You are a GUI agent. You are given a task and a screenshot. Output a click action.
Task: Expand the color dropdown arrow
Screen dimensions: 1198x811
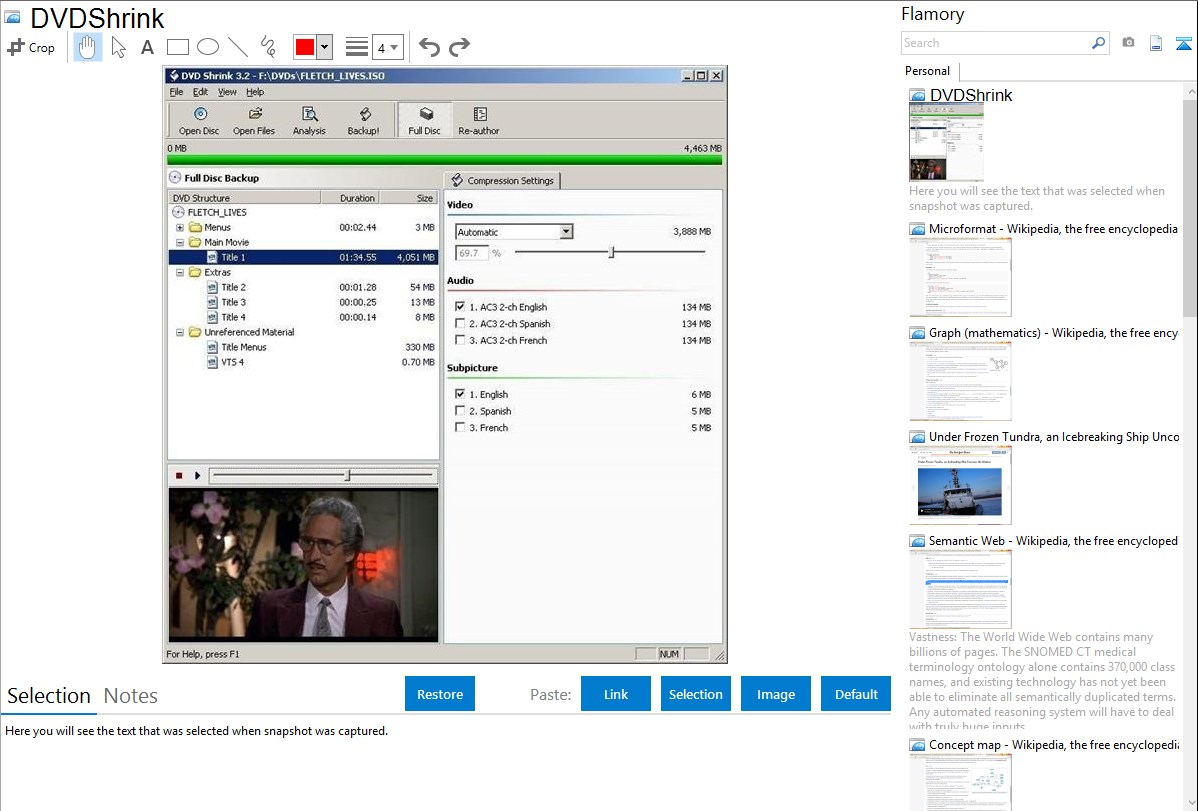click(325, 47)
